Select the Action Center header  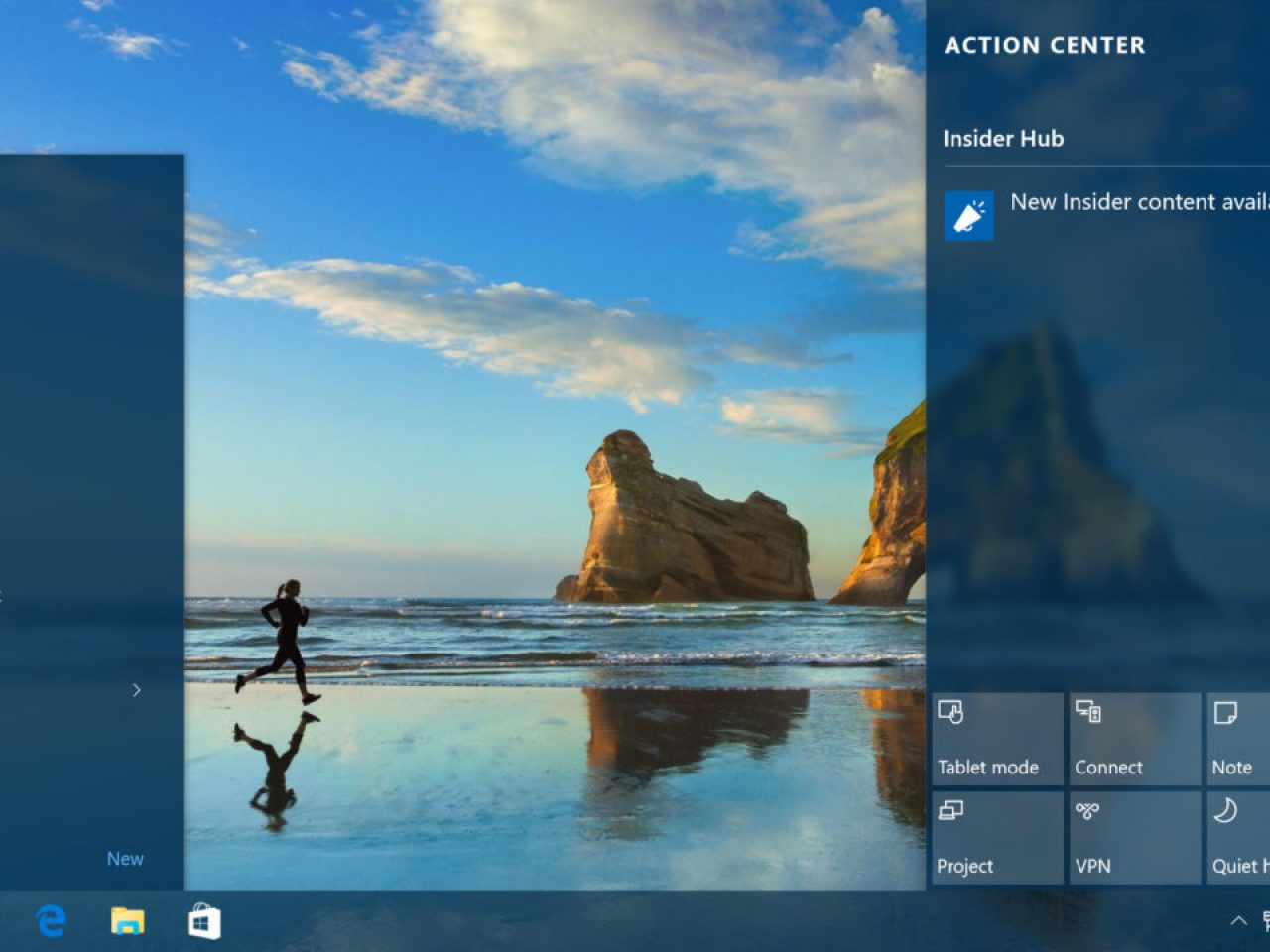point(1044,45)
